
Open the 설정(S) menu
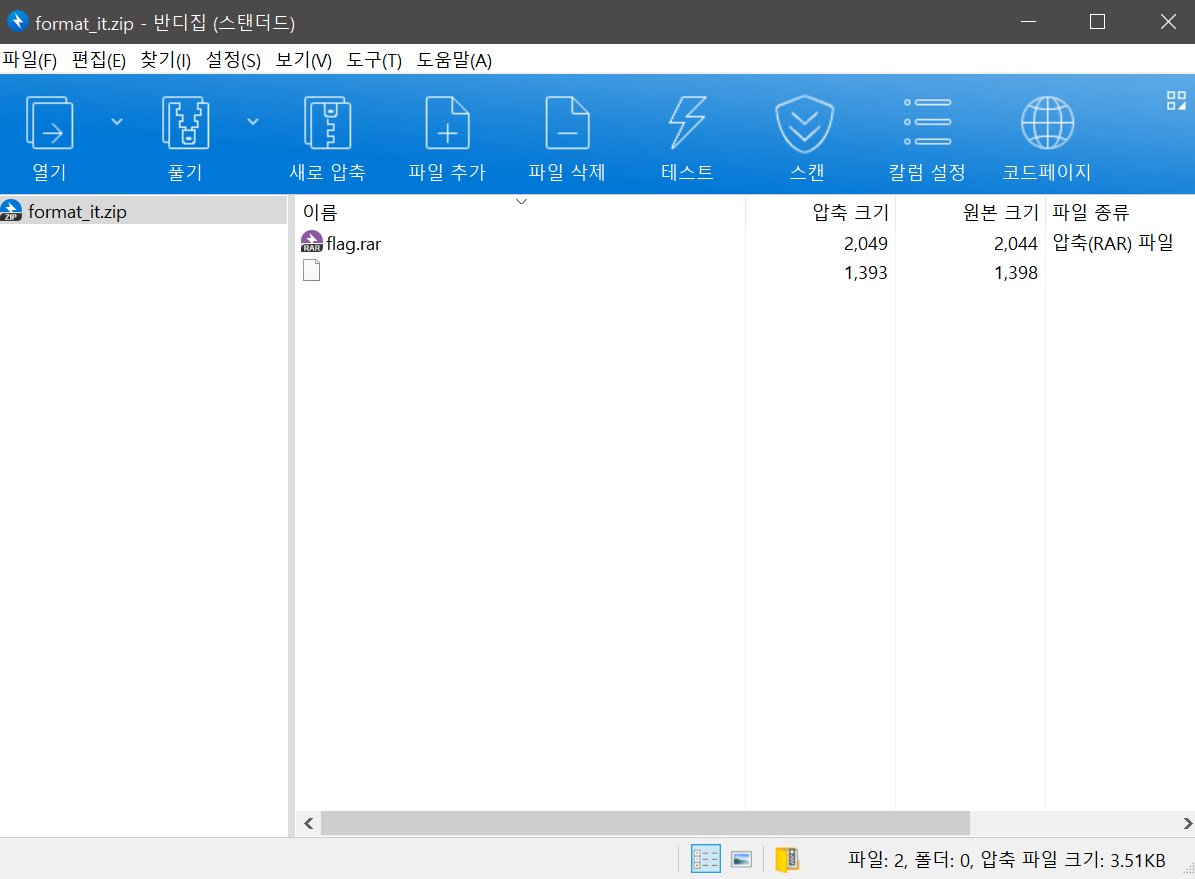coord(233,60)
